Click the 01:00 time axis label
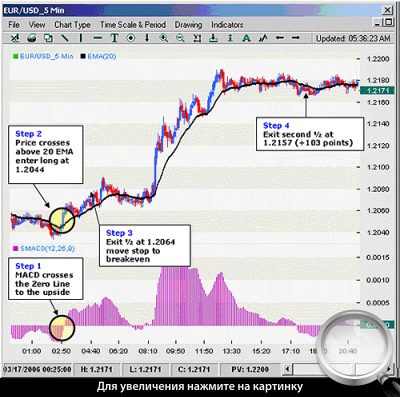This screenshot has height=397, width=400. [x=32, y=351]
